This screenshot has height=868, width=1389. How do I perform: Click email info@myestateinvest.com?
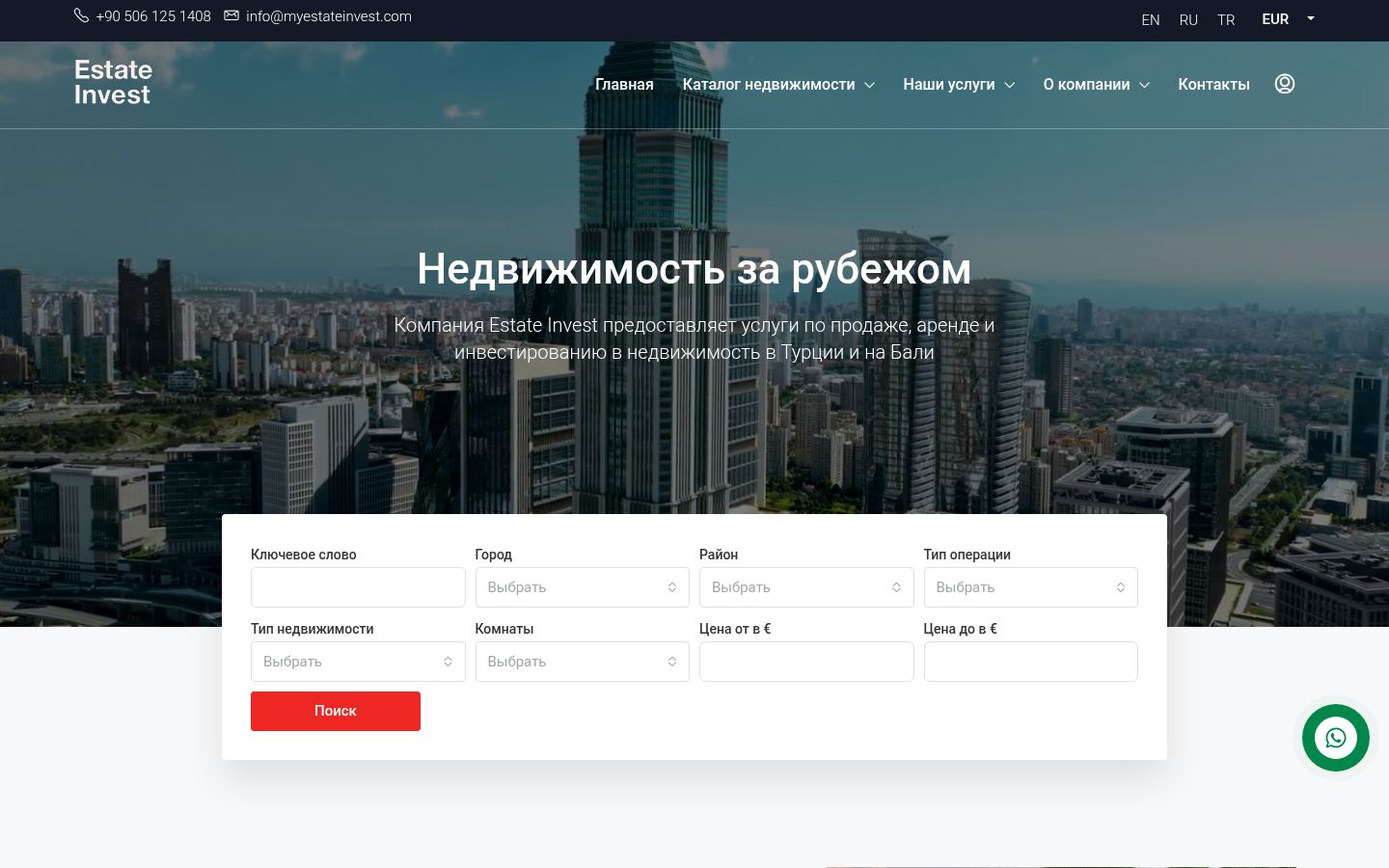click(329, 16)
